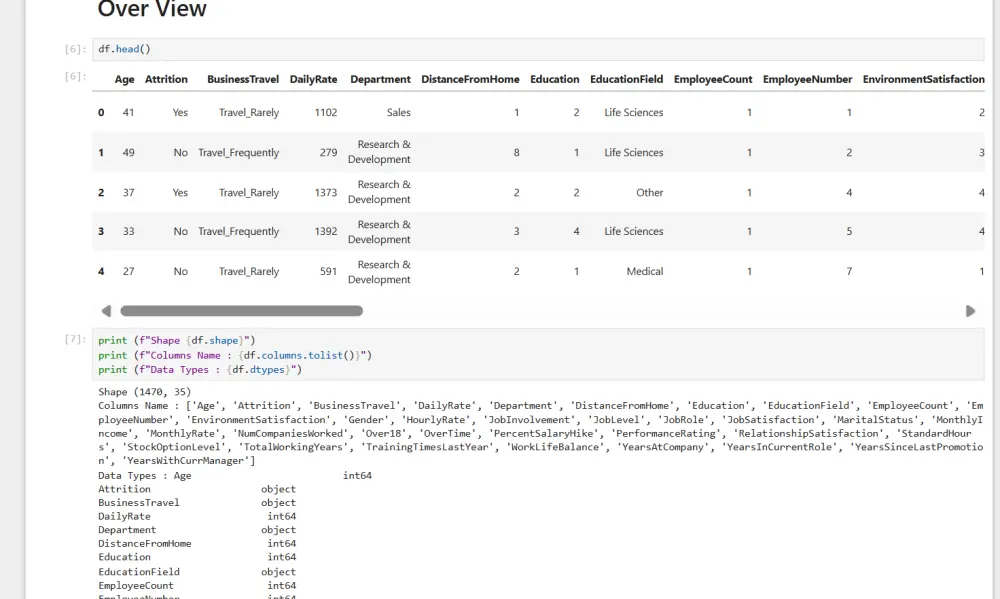
Task: Select the EmployeeNumber column header
Action: [x=807, y=79]
